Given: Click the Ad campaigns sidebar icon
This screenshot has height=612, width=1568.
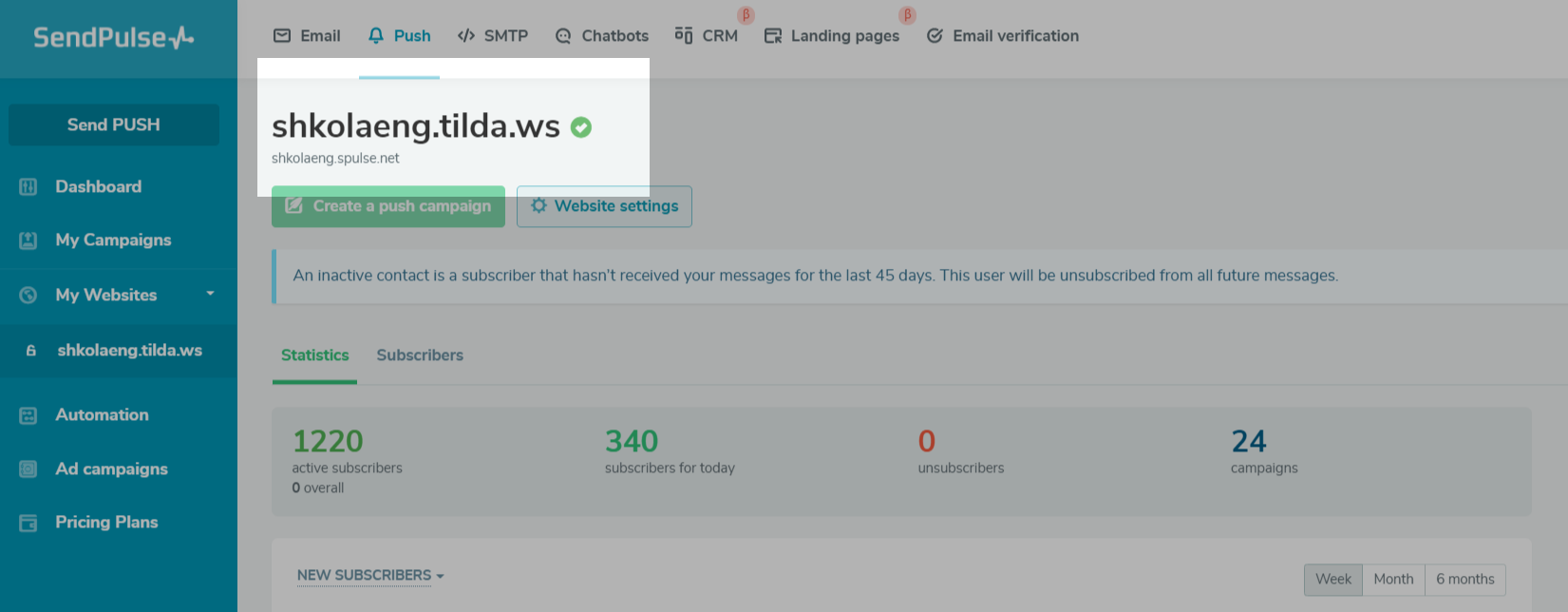Looking at the screenshot, I should point(28,469).
